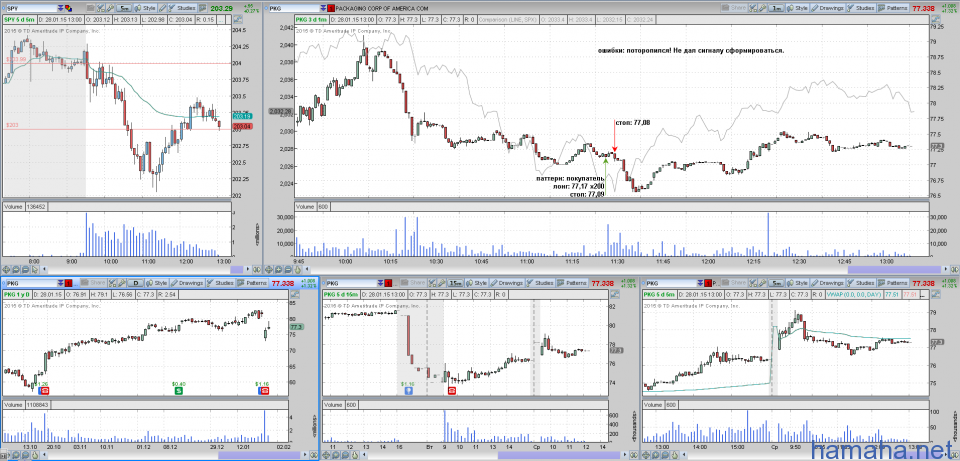The height and width of the screenshot is (461, 960).
Task: Open Patterns menu in PKG daily chart
Action: (252, 283)
